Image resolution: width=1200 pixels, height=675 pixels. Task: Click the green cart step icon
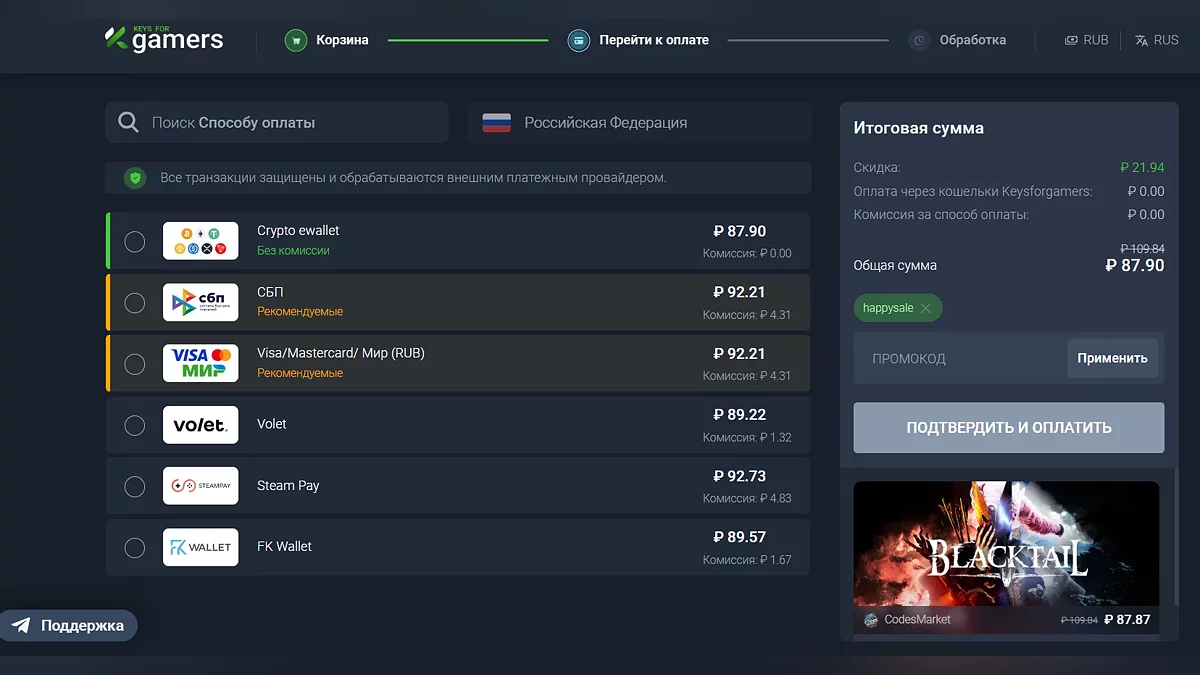pyautogui.click(x=295, y=41)
